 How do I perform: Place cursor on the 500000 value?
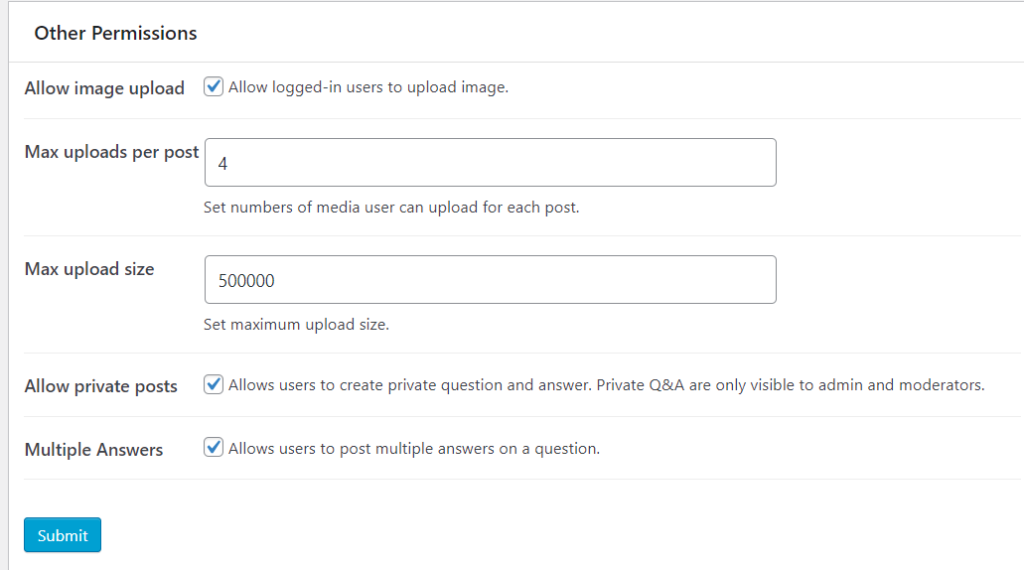click(246, 281)
